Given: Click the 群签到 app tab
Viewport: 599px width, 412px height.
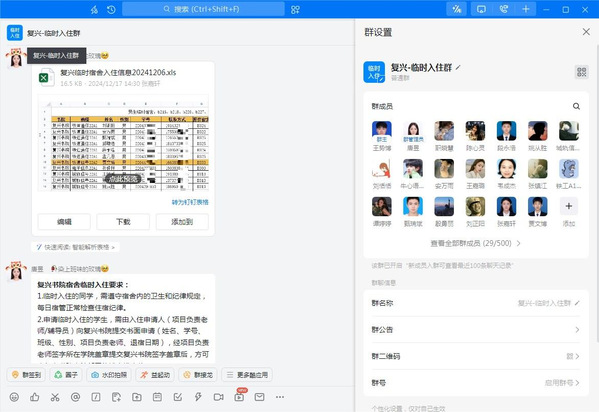Looking at the screenshot, I should pyautogui.click(x=26, y=375).
